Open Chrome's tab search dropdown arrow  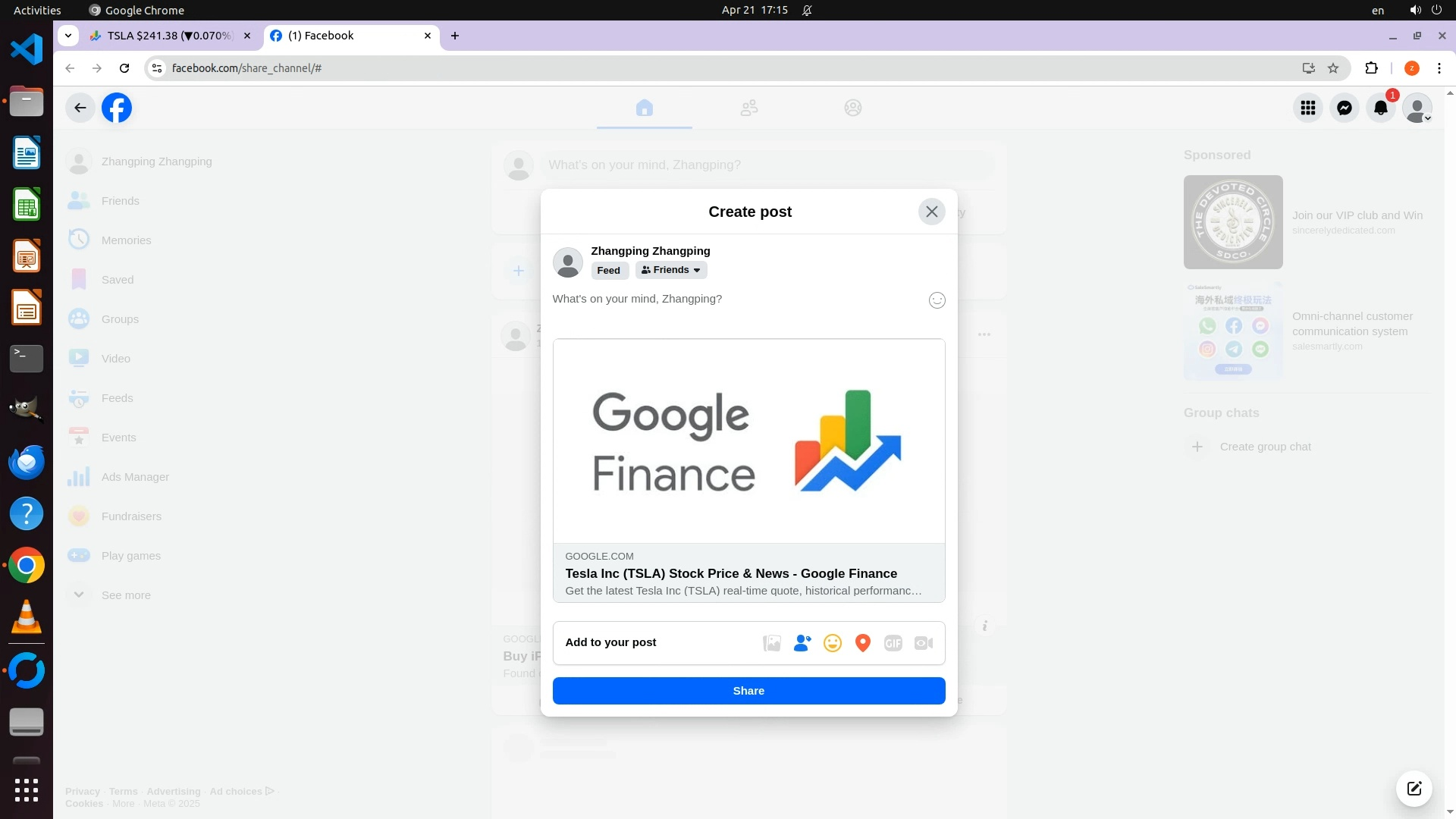68,36
